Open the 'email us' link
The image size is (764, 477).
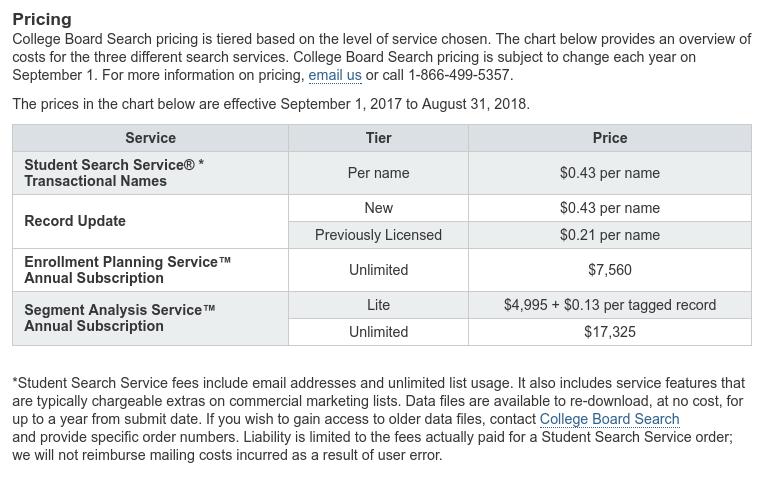[335, 75]
